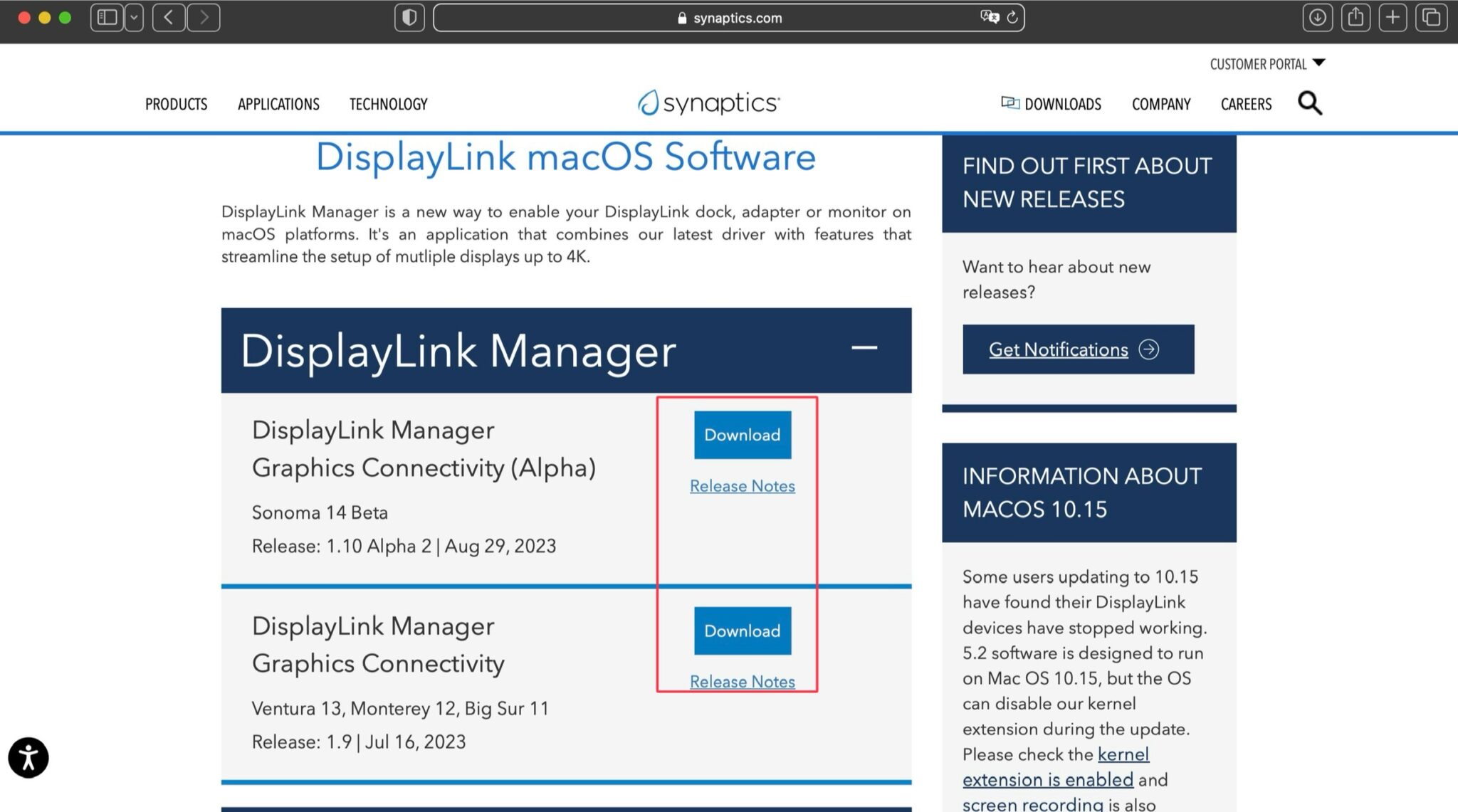Image resolution: width=1458 pixels, height=812 pixels.
Task: Open the Downloads menu item
Action: pyautogui.click(x=1051, y=105)
